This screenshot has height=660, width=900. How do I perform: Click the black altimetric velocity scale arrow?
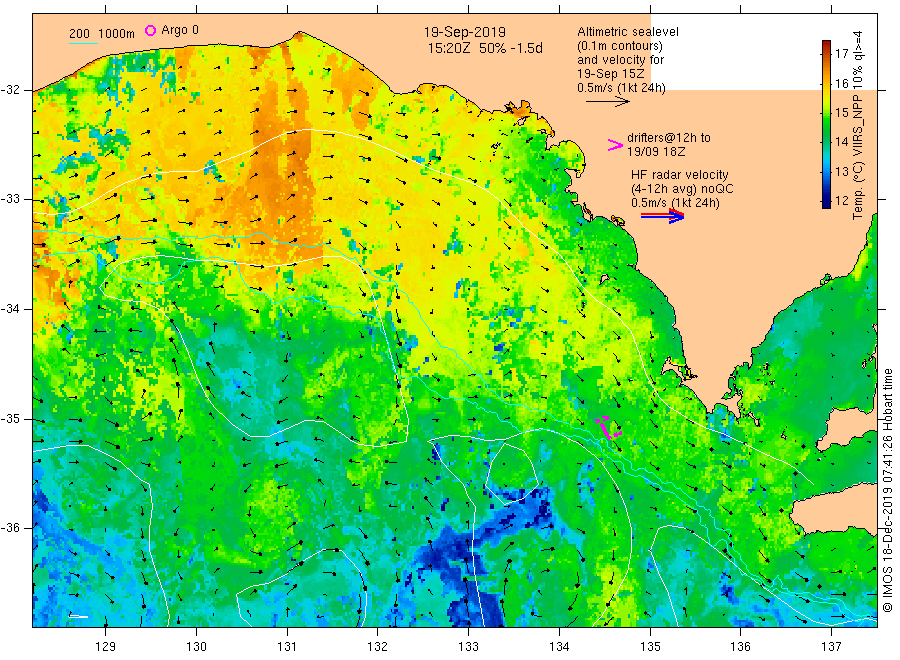[x=608, y=102]
